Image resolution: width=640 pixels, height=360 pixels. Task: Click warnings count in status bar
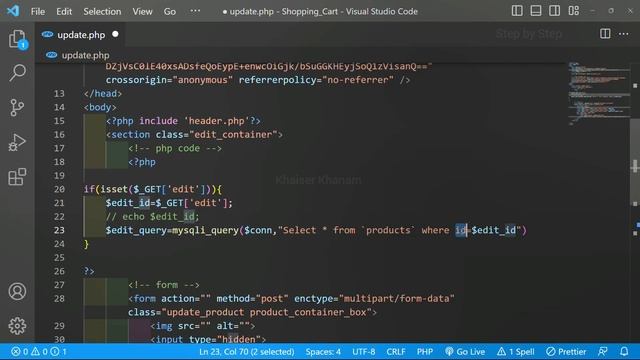click(x=39, y=351)
